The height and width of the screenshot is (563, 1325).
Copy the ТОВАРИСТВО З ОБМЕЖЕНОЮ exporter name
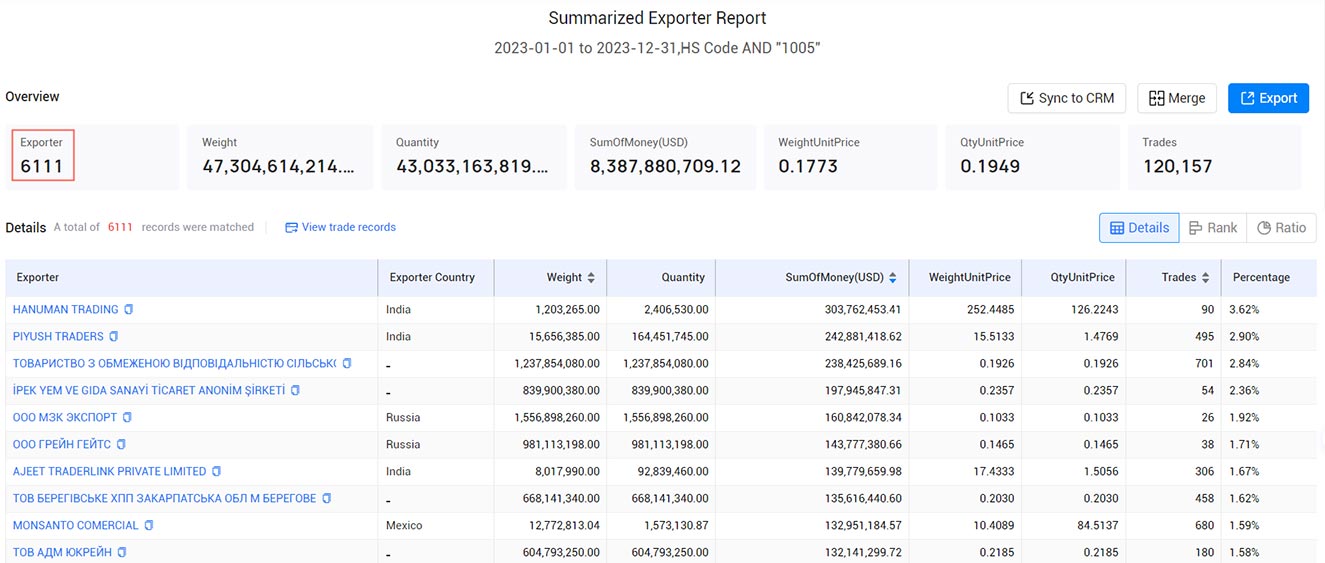(x=347, y=364)
